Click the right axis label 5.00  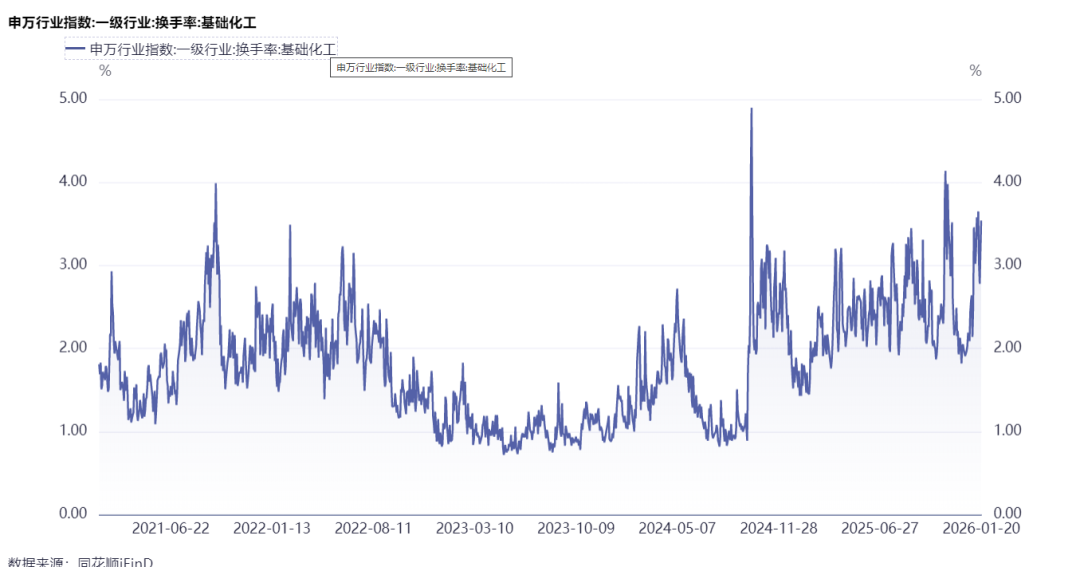click(1007, 98)
